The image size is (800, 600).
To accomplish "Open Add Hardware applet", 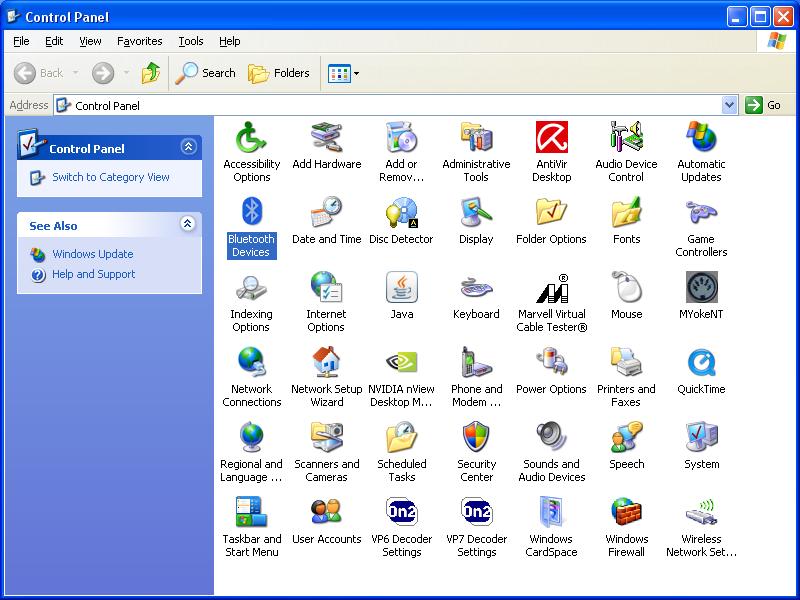I will [327, 138].
